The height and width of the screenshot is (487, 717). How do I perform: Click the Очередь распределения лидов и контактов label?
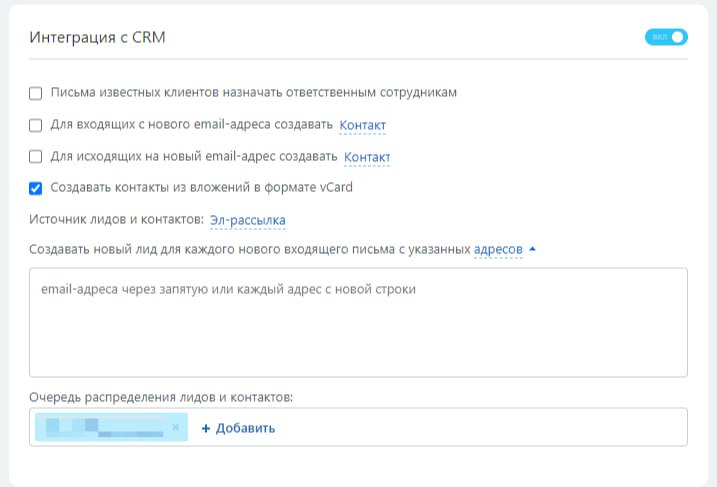point(161,397)
